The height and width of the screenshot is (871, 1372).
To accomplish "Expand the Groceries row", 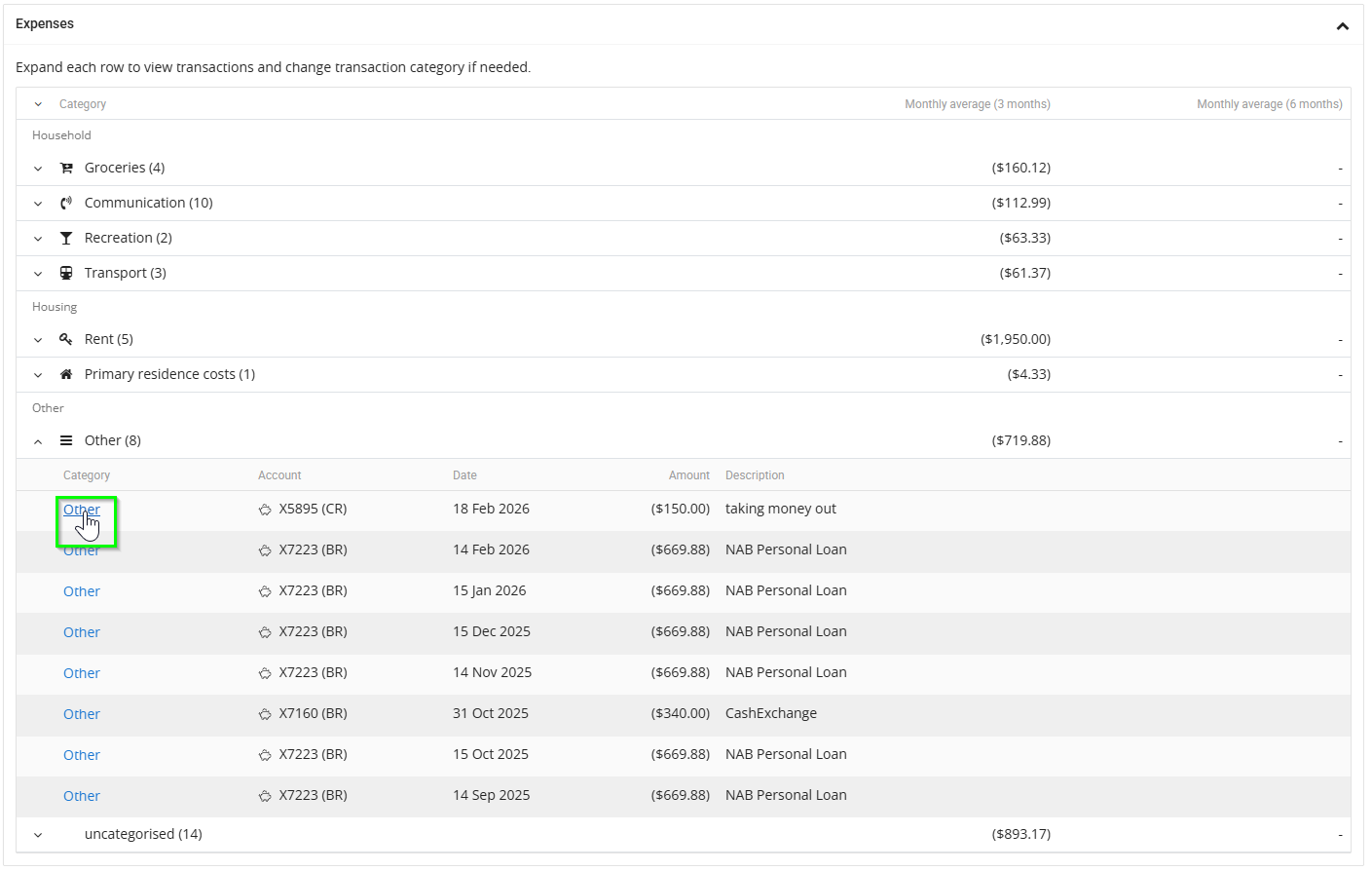I will (38, 169).
